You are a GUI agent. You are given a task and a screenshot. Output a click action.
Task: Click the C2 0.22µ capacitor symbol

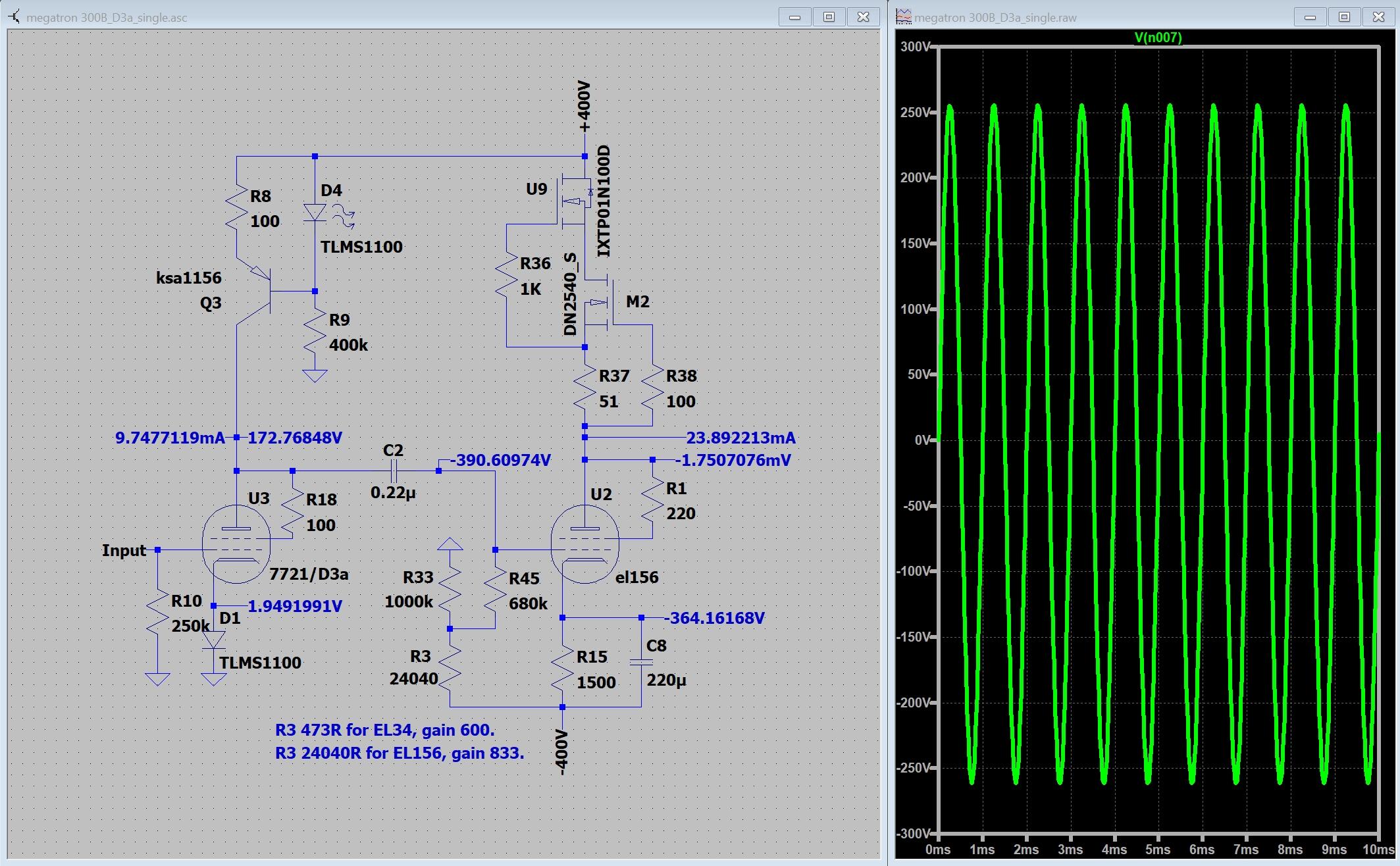394,471
